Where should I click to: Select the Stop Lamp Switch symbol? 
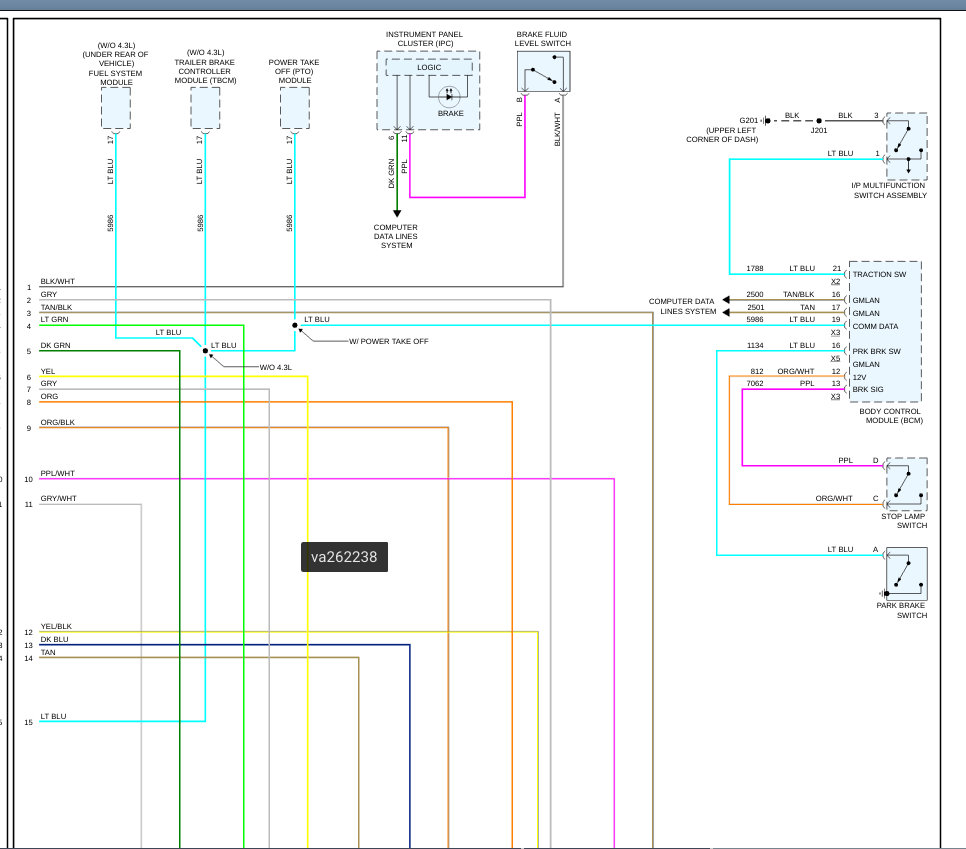click(x=907, y=483)
